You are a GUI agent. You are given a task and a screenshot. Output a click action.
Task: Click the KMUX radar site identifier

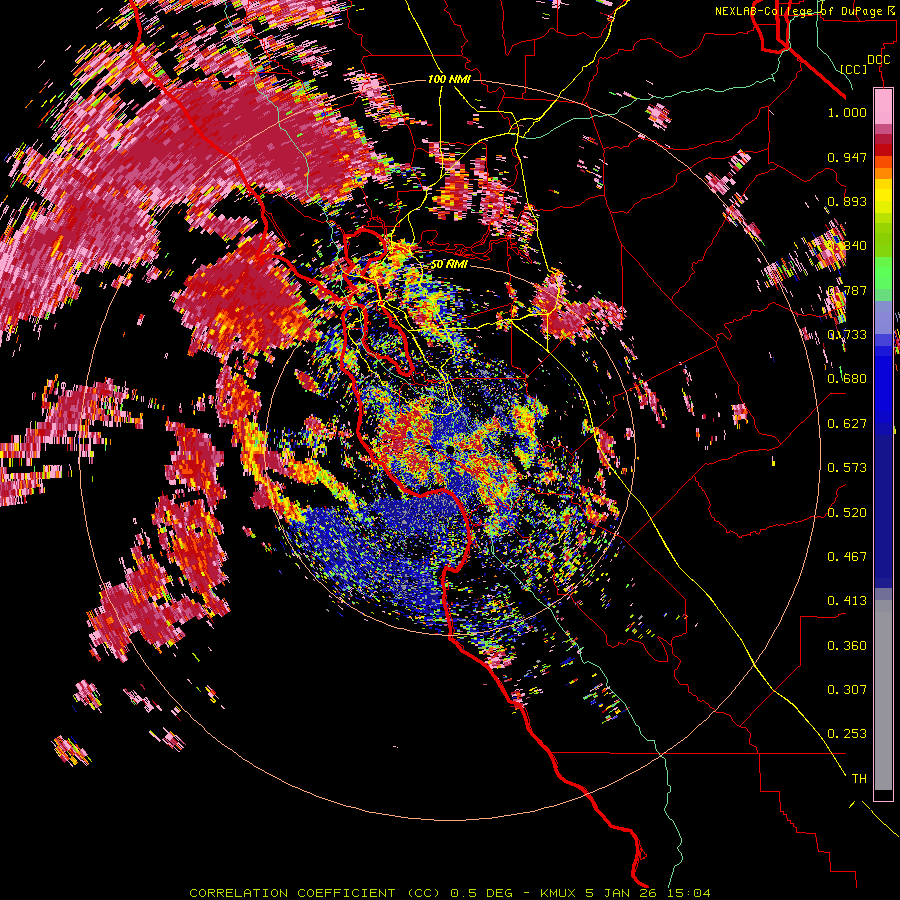(557, 893)
